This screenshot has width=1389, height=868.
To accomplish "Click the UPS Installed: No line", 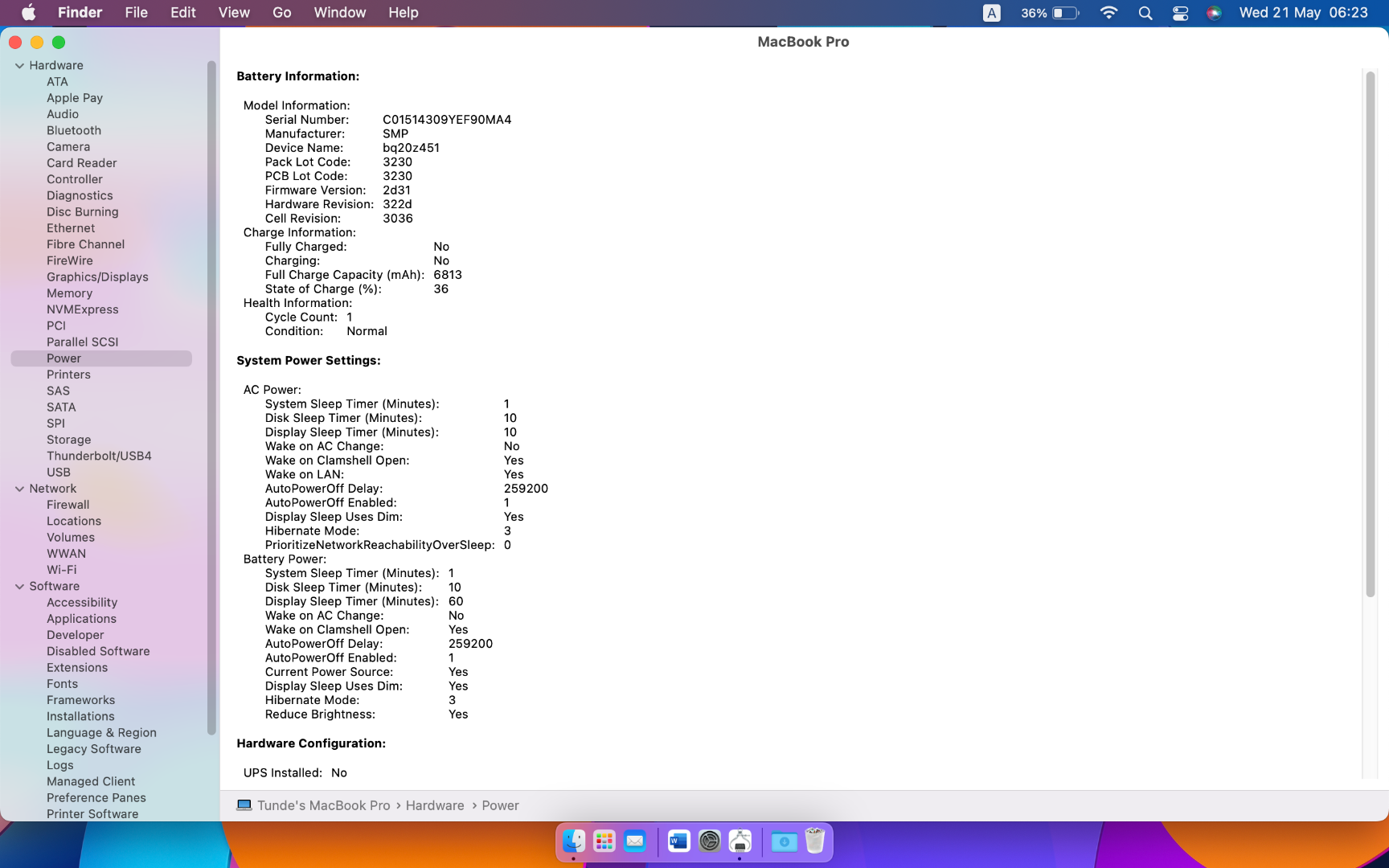I will (x=295, y=773).
